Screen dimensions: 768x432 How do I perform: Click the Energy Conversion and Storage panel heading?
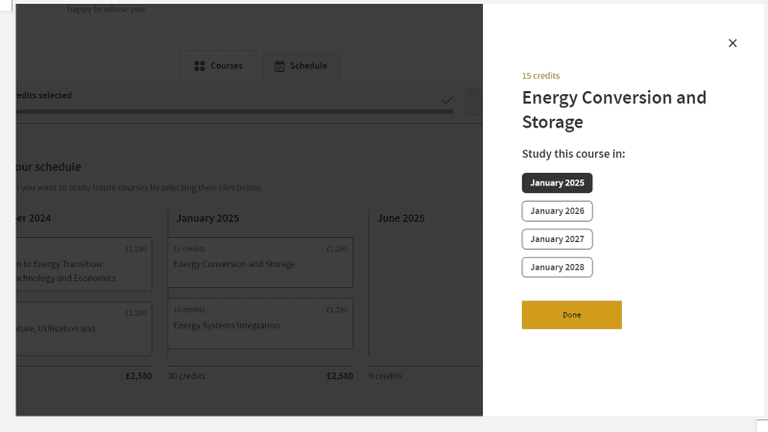(x=614, y=110)
